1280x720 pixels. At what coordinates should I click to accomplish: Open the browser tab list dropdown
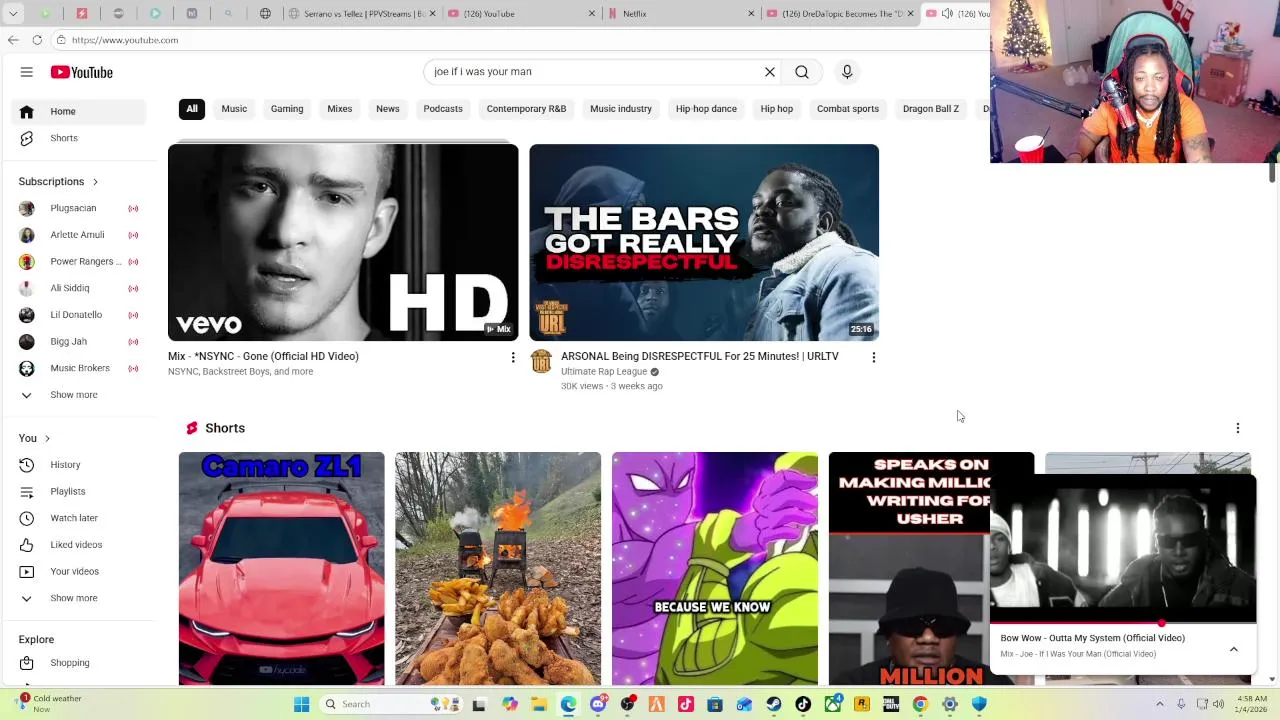[13, 14]
